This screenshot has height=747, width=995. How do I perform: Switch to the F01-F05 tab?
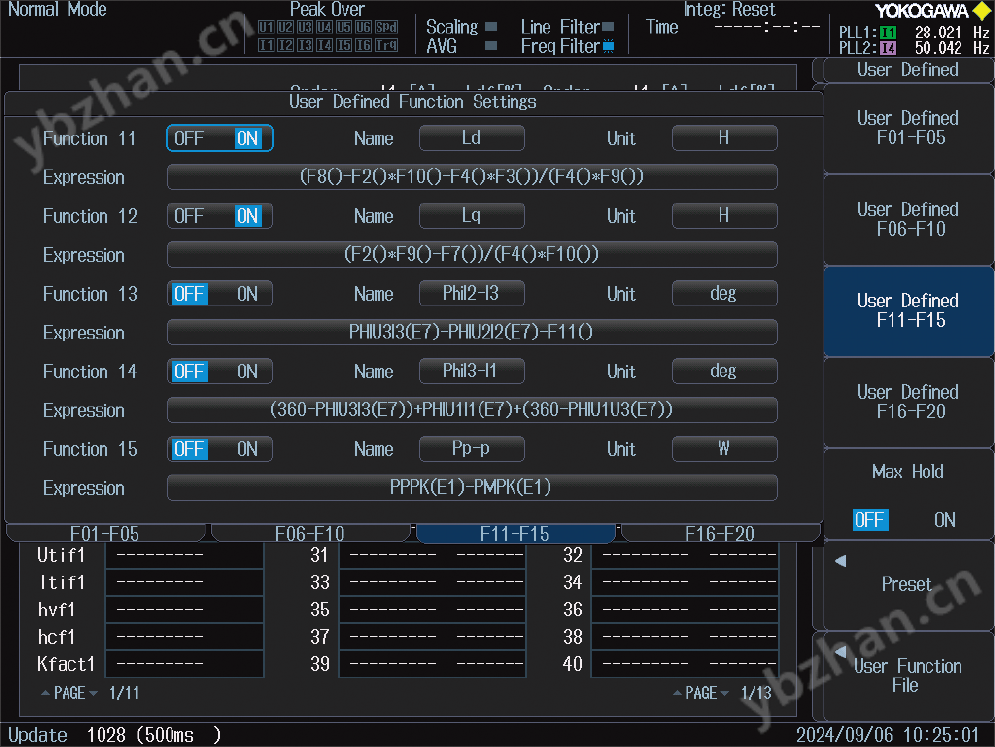(105, 533)
